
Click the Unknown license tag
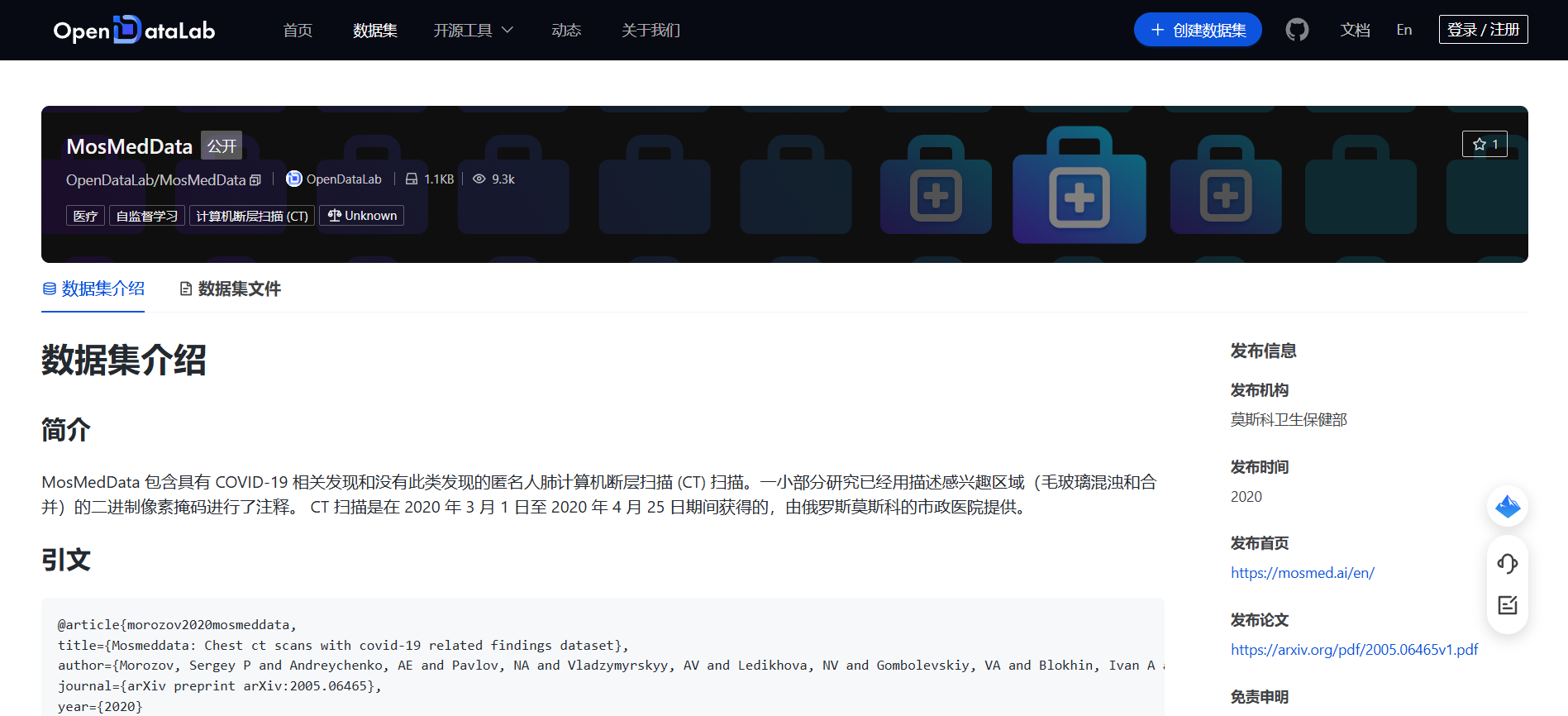coord(362,216)
